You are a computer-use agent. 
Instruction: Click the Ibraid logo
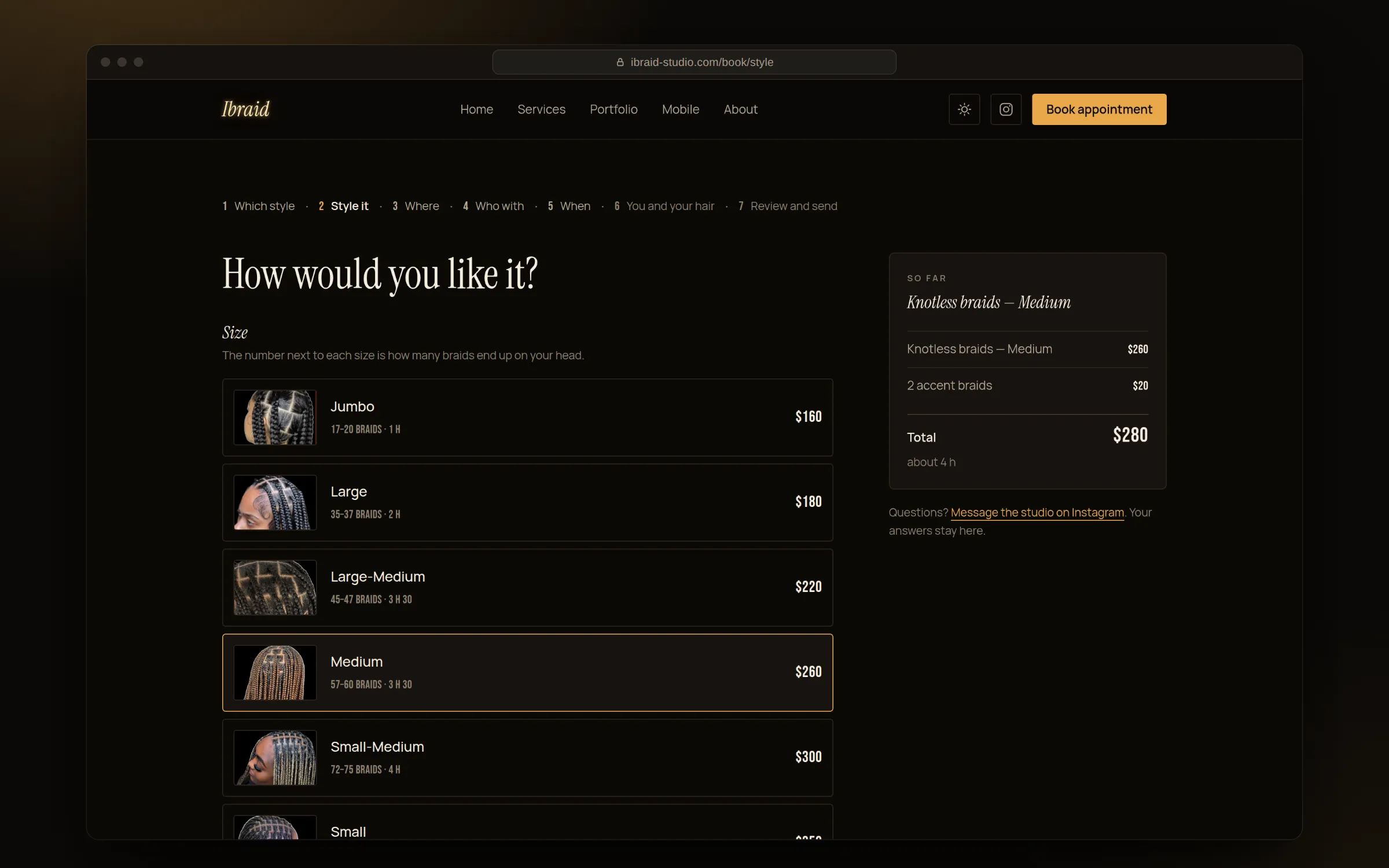[246, 109]
